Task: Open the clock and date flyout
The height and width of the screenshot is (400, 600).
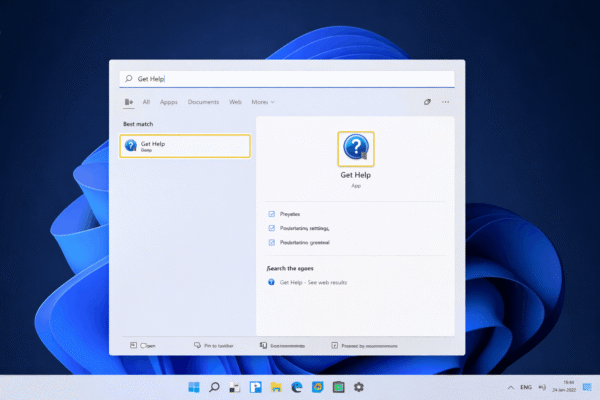Action: click(x=564, y=387)
